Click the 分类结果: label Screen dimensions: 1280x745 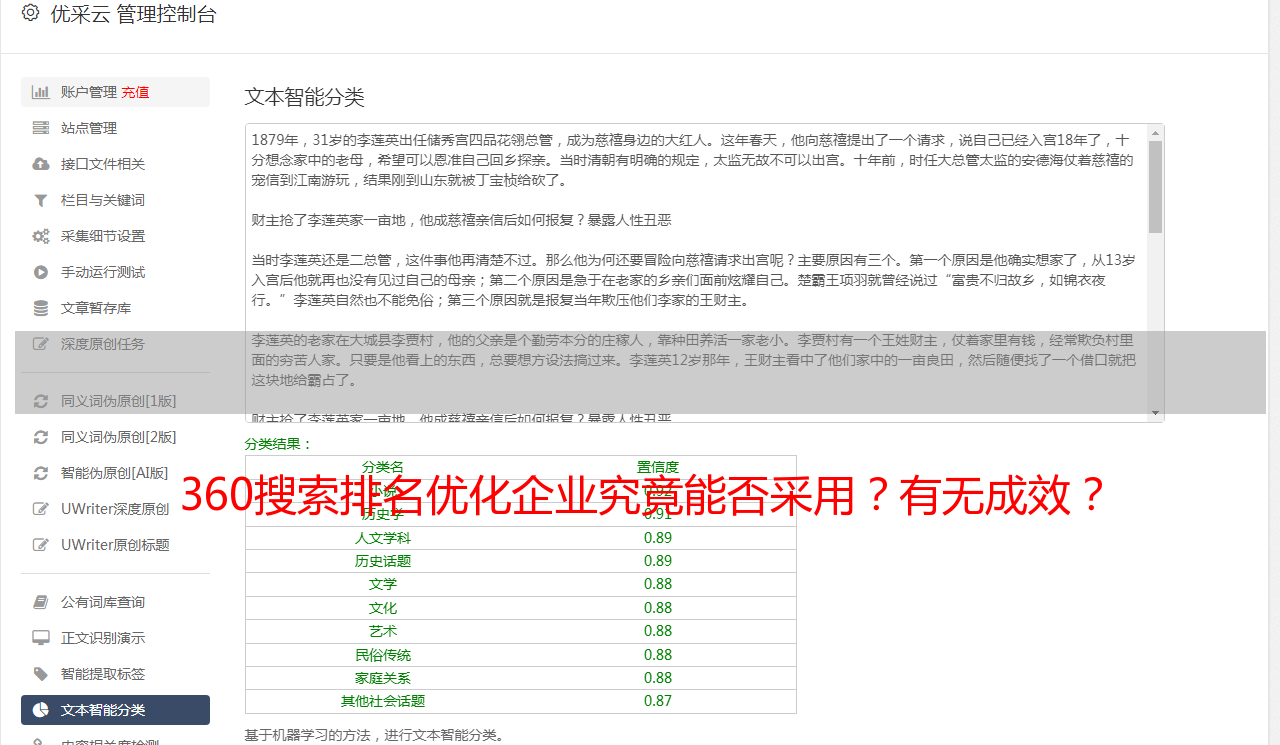[x=279, y=444]
